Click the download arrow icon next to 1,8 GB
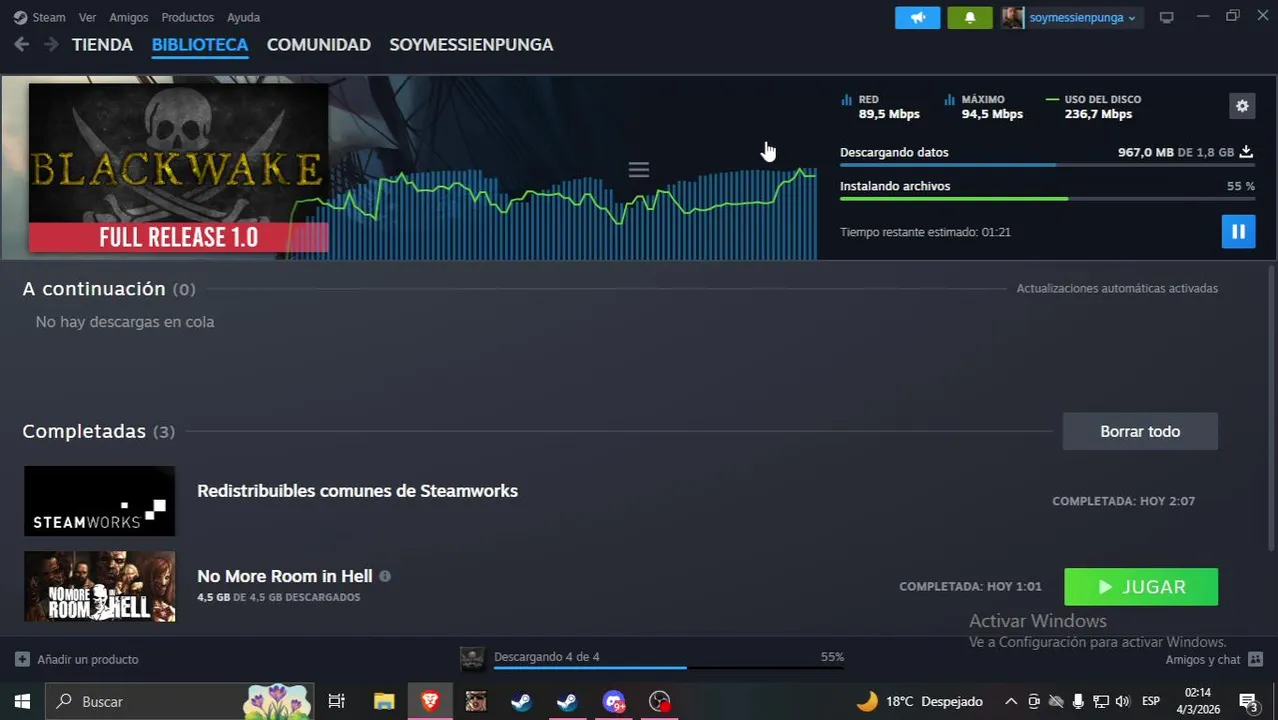Screen dimensions: 1278x720 pyautogui.click(x=1246, y=152)
